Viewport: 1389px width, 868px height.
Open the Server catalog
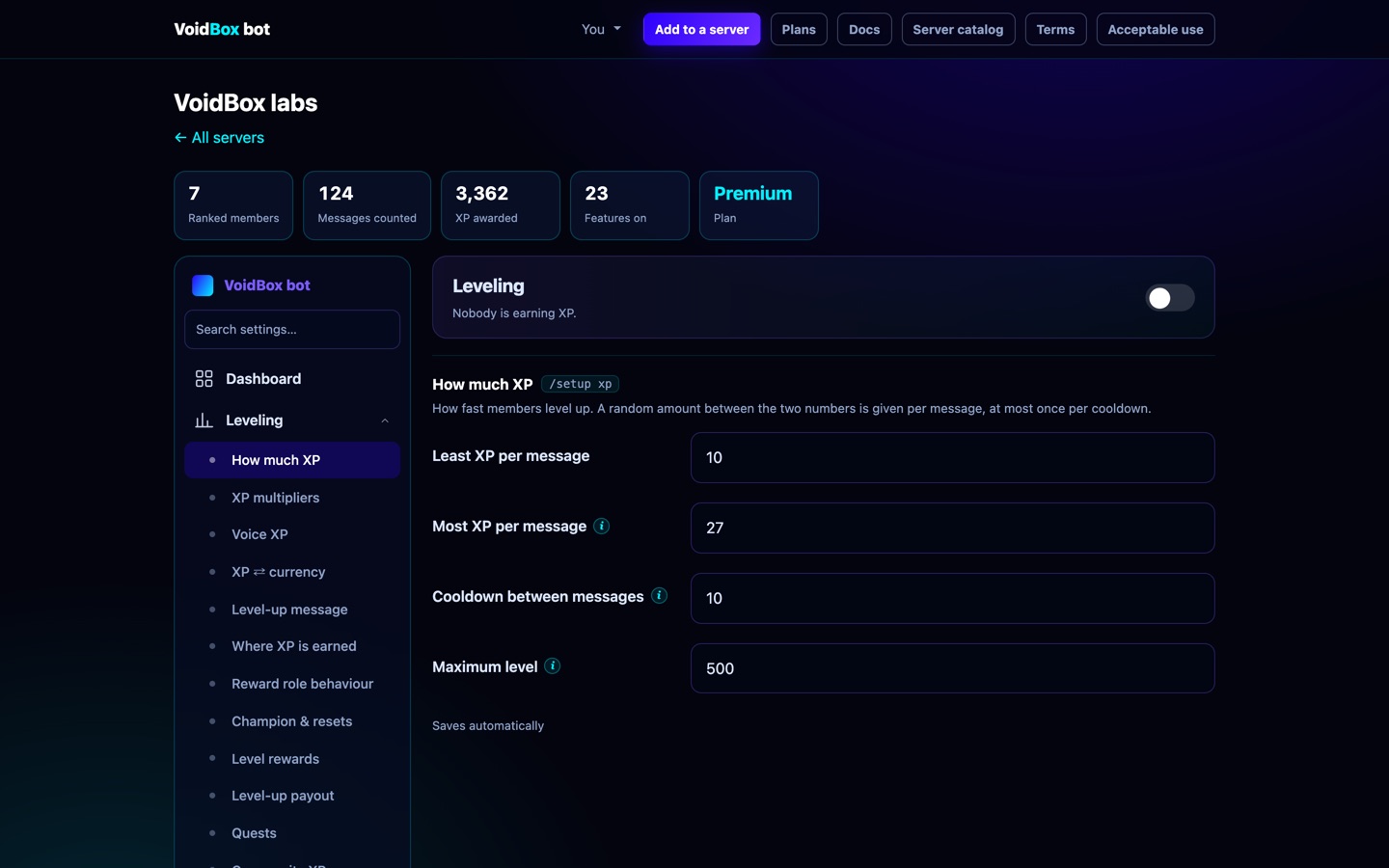(958, 29)
